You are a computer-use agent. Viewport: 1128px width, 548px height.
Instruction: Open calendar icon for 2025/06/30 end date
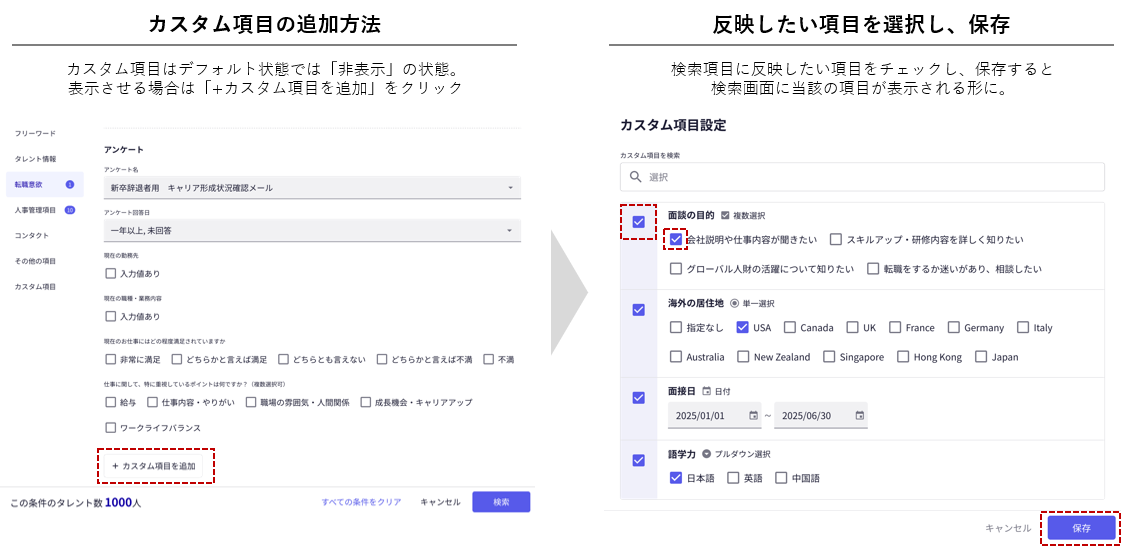click(859, 415)
